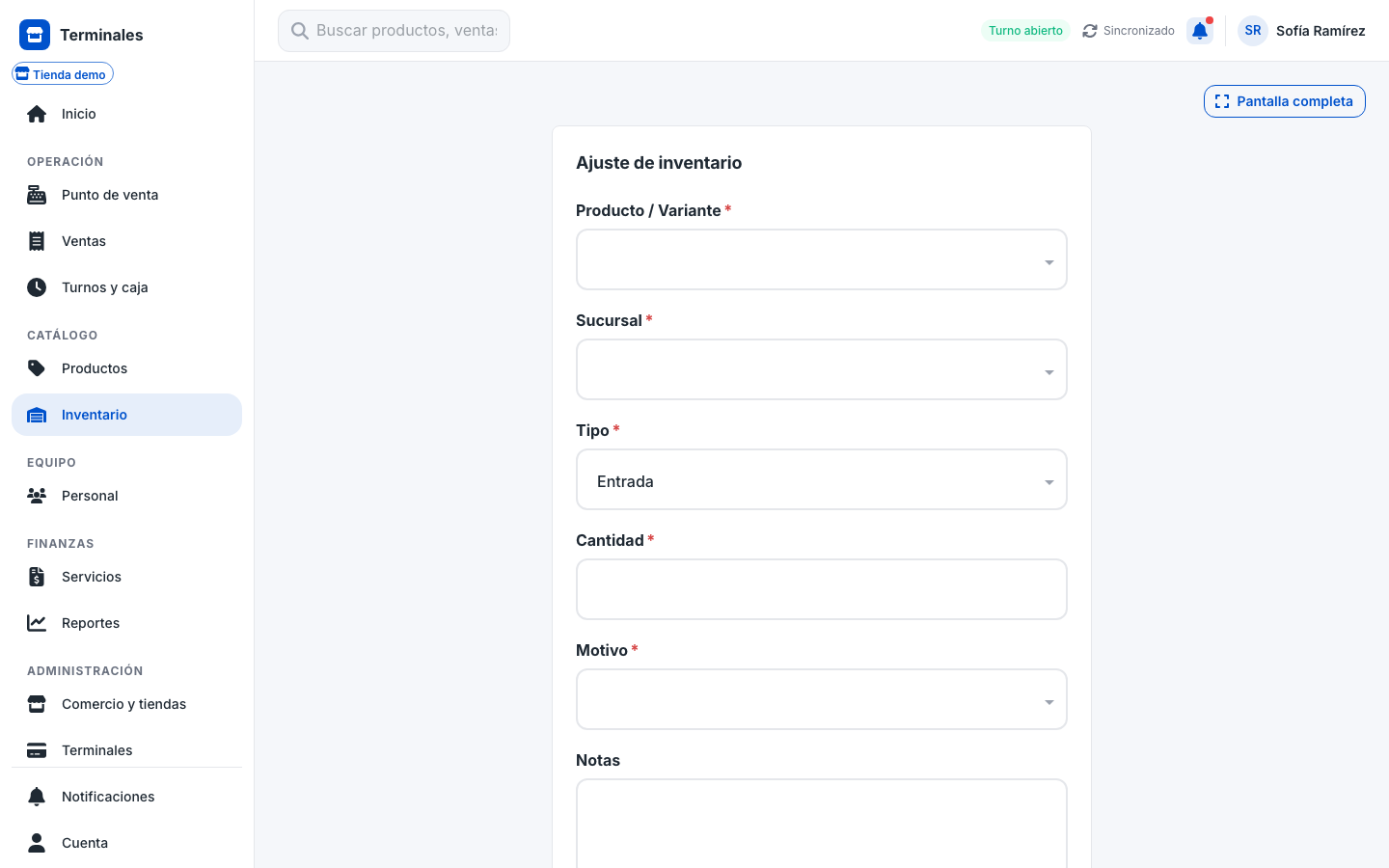Click the Punto de venta register icon
Image resolution: width=1389 pixels, height=868 pixels.
pos(37,195)
